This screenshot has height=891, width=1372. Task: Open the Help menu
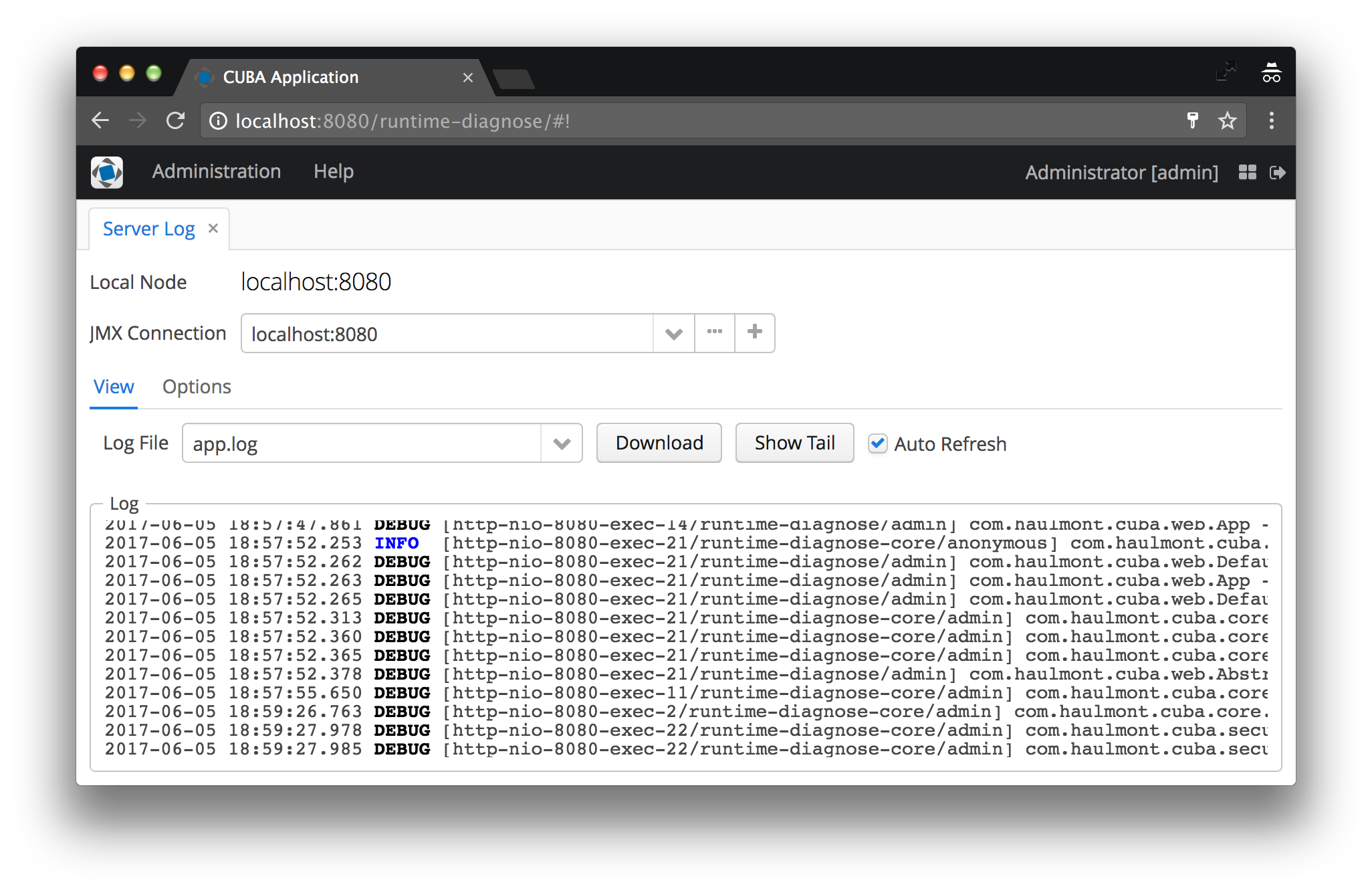(334, 172)
